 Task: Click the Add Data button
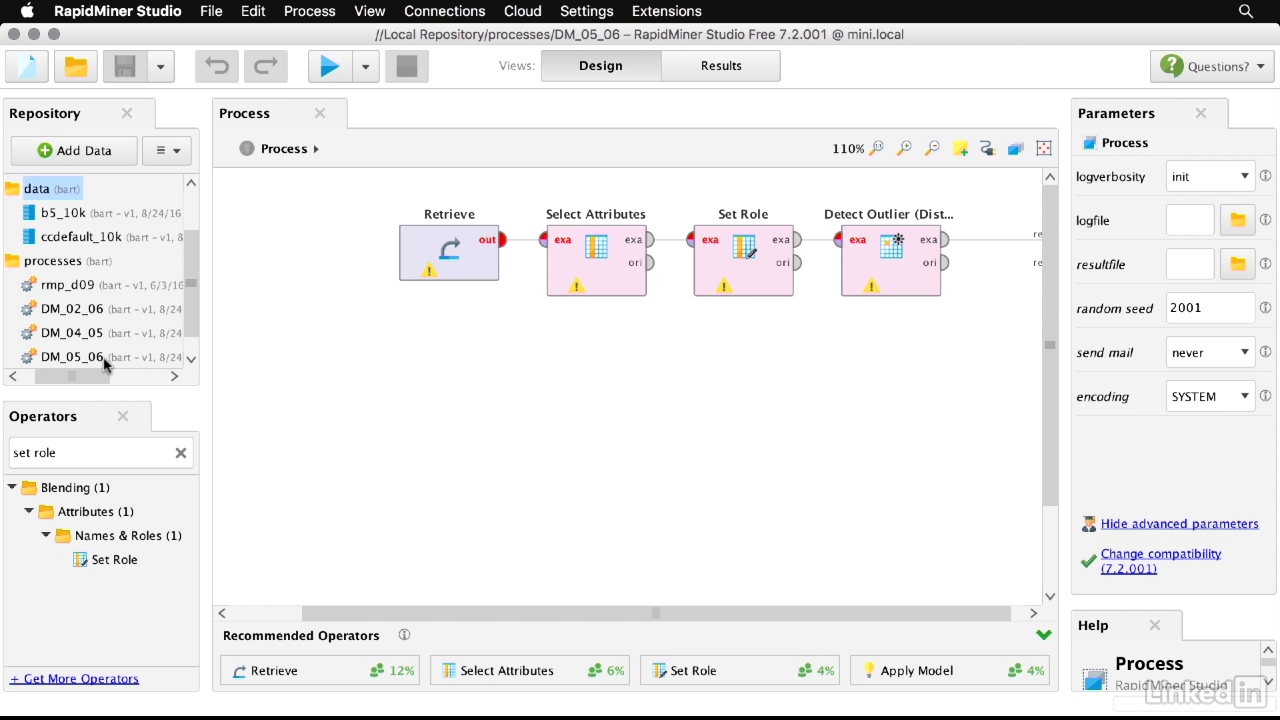tap(74, 151)
